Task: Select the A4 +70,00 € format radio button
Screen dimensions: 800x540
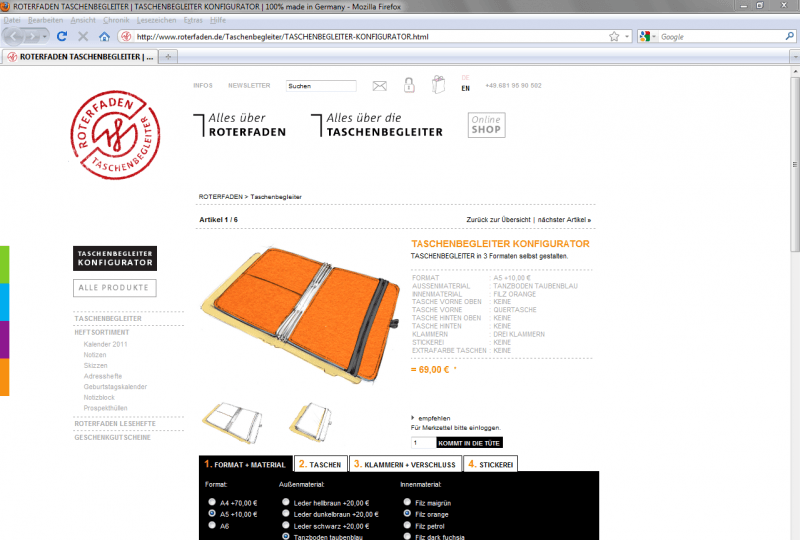Action: (212, 502)
